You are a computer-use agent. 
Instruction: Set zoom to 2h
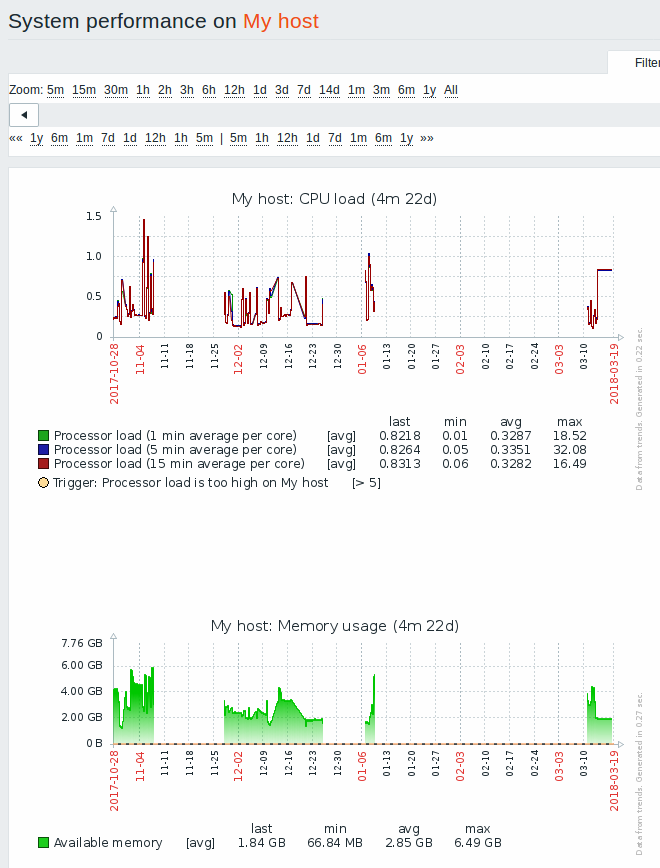point(165,90)
